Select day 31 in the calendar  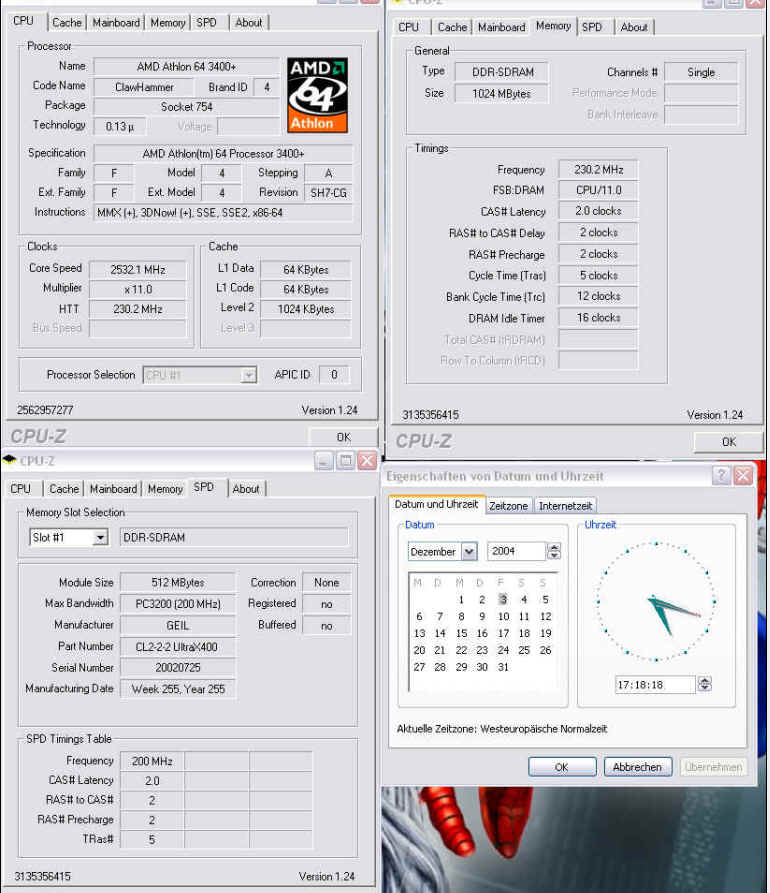[503, 667]
